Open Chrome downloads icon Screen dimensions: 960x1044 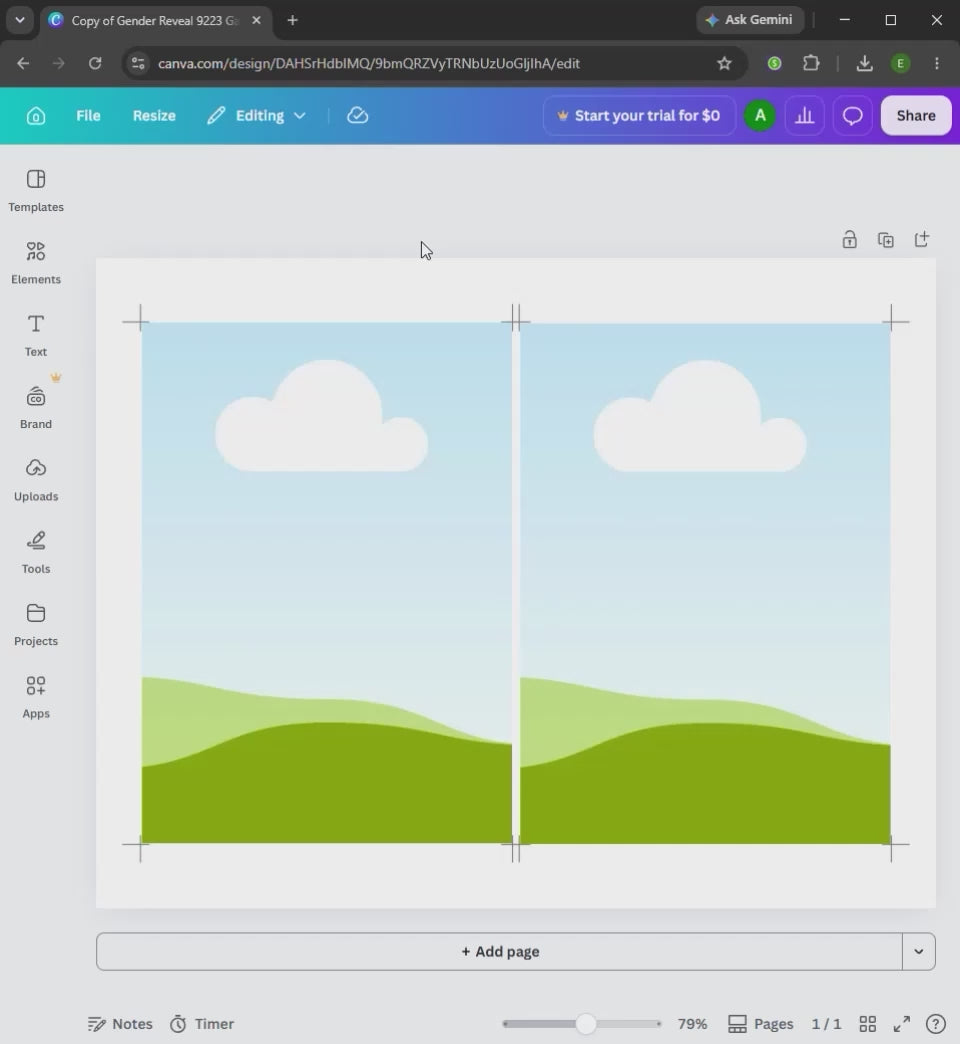click(x=864, y=63)
